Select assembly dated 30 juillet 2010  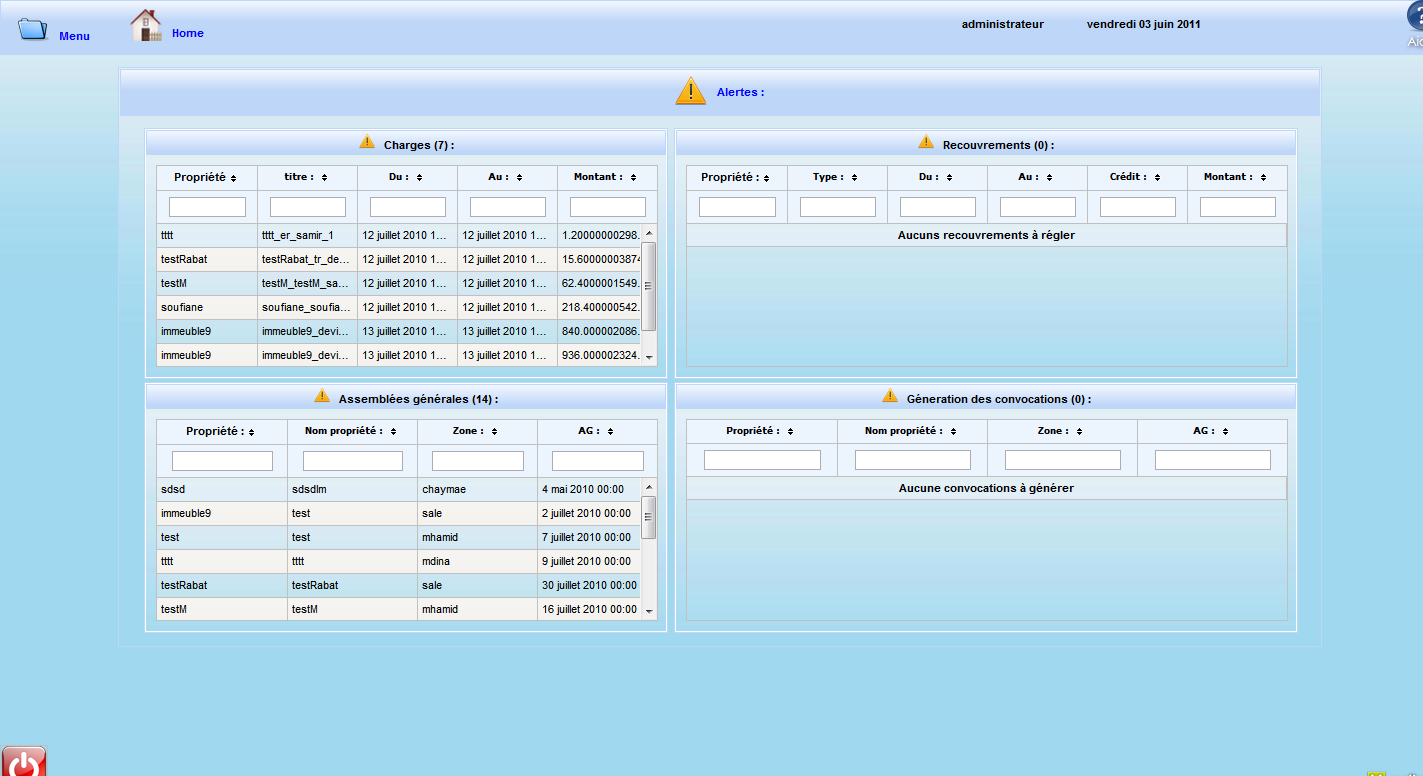coord(399,585)
